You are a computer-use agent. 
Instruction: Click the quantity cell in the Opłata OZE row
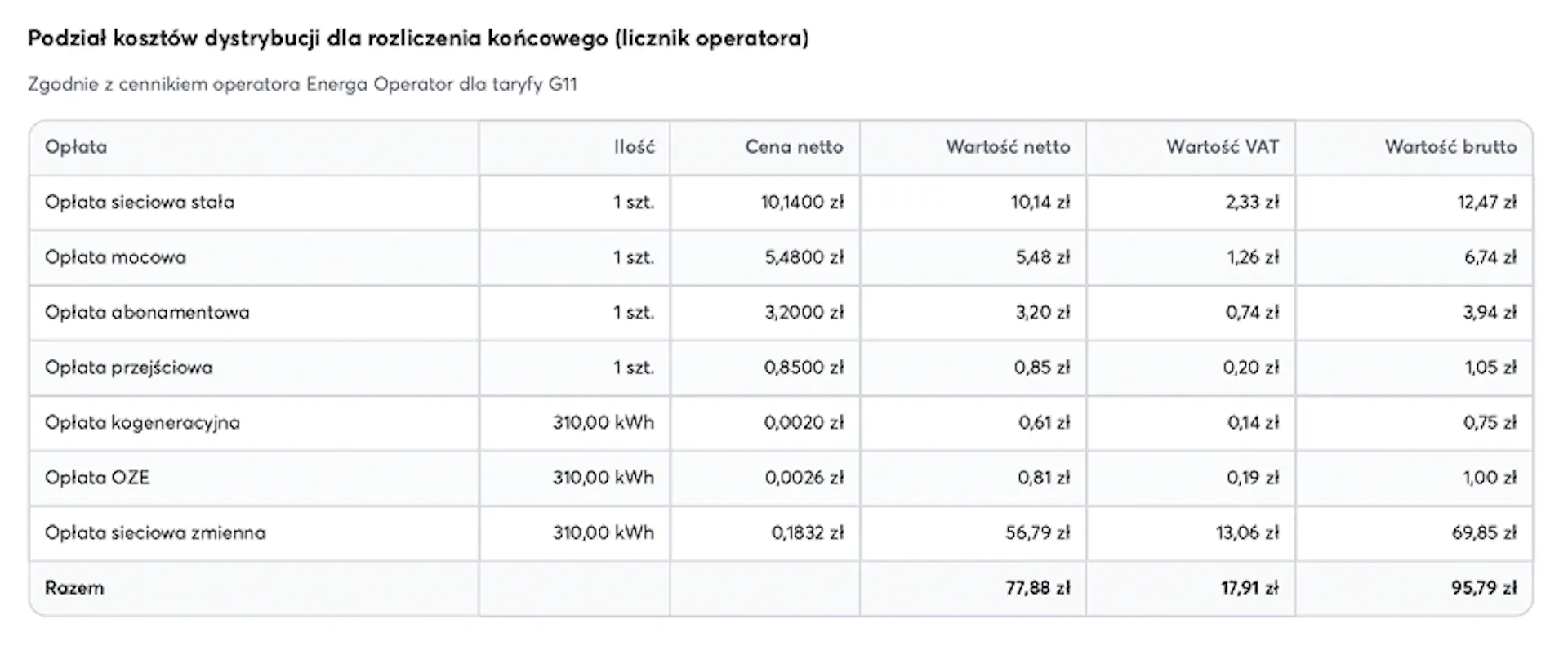604,478
